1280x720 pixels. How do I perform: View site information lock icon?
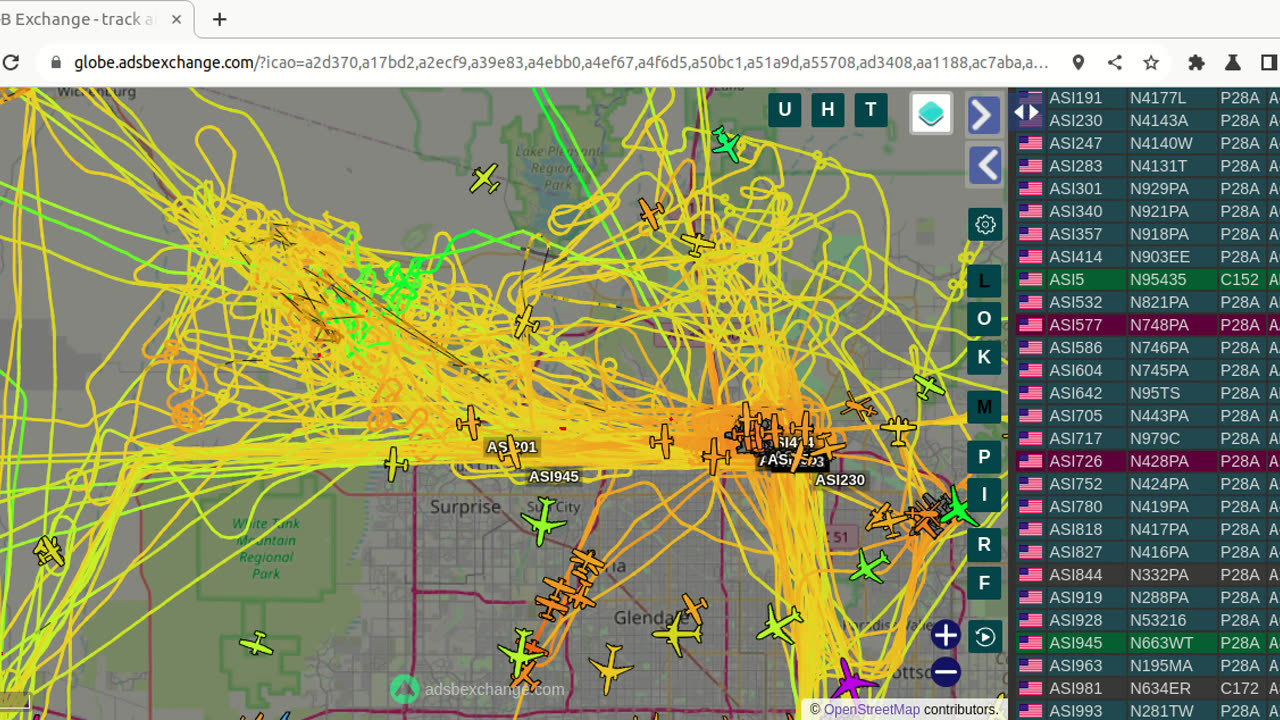pos(55,62)
